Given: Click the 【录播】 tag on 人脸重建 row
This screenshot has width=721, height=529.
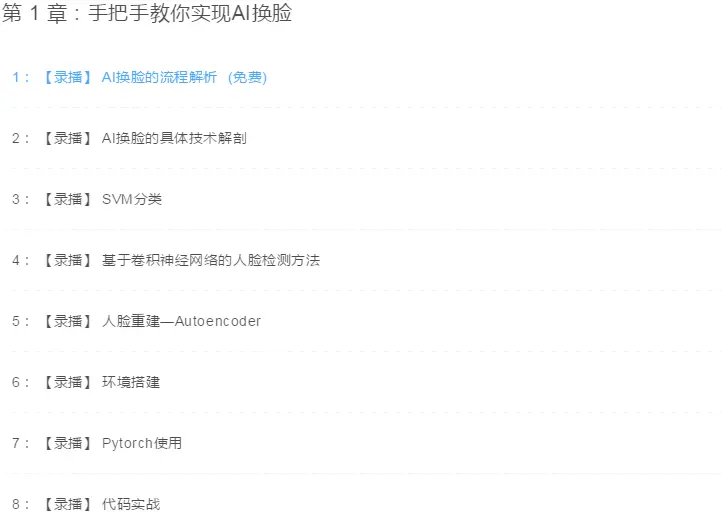Looking at the screenshot, I should pyautogui.click(x=68, y=321).
